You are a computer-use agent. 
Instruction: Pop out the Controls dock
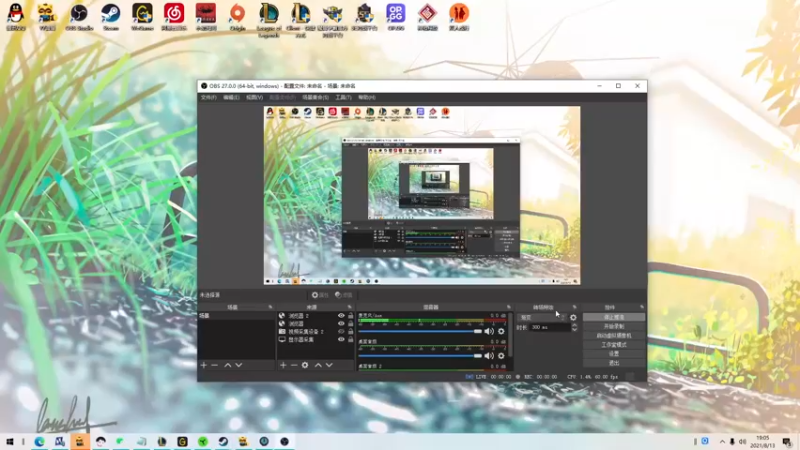[642, 307]
